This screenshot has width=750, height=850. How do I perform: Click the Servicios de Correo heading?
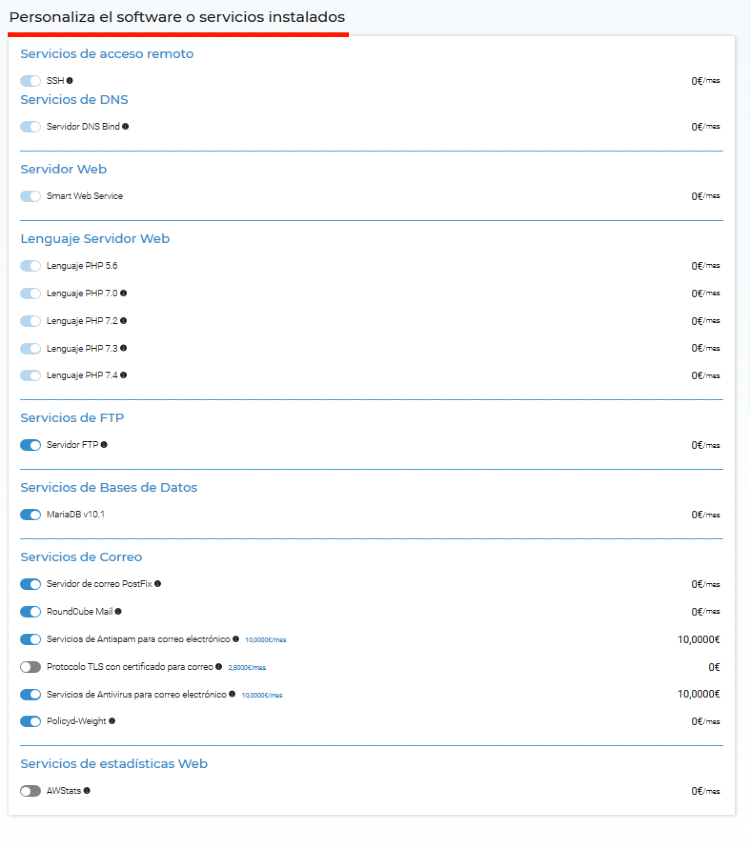[x=81, y=557]
